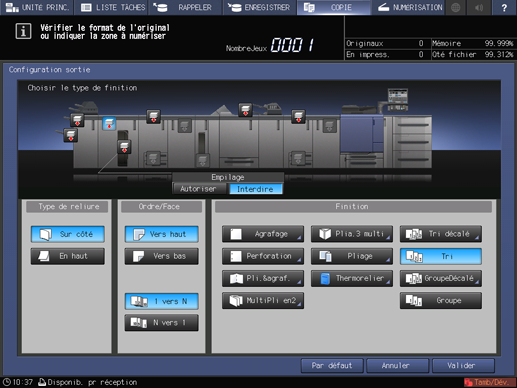Switch to the NUMERISATION tab
Viewport: 517px width, 388px height.
pyautogui.click(x=410, y=7)
